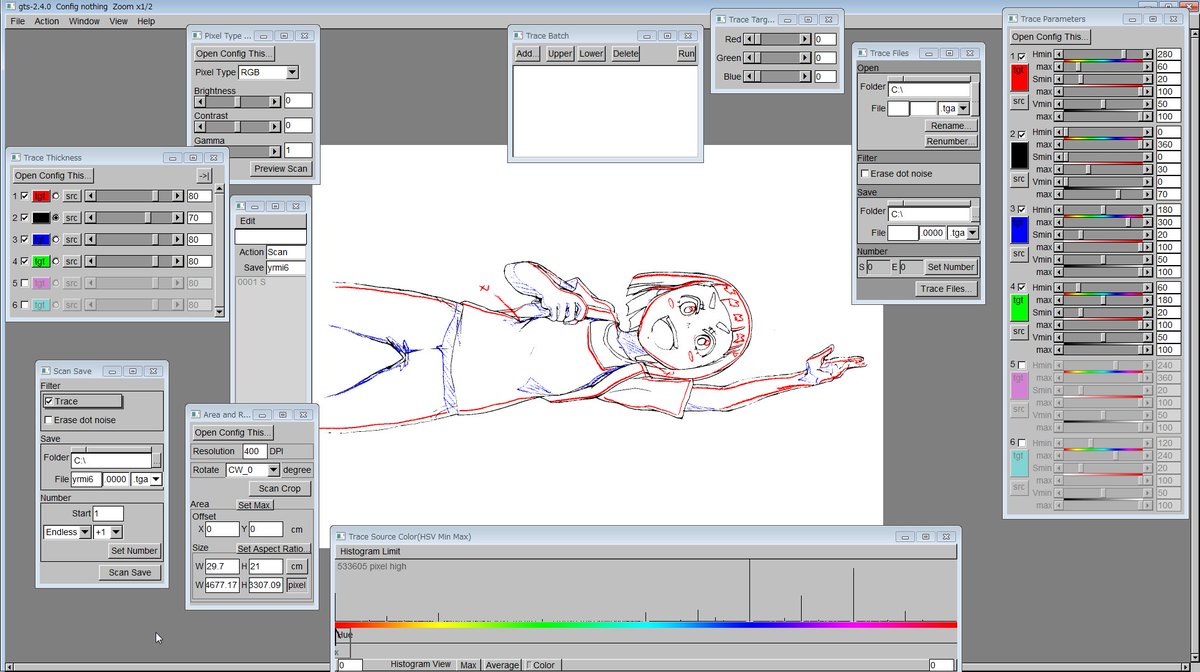This screenshot has height=672, width=1200.
Task: Click black swatch in Trace Thickness row 2
Action: [x=41, y=218]
